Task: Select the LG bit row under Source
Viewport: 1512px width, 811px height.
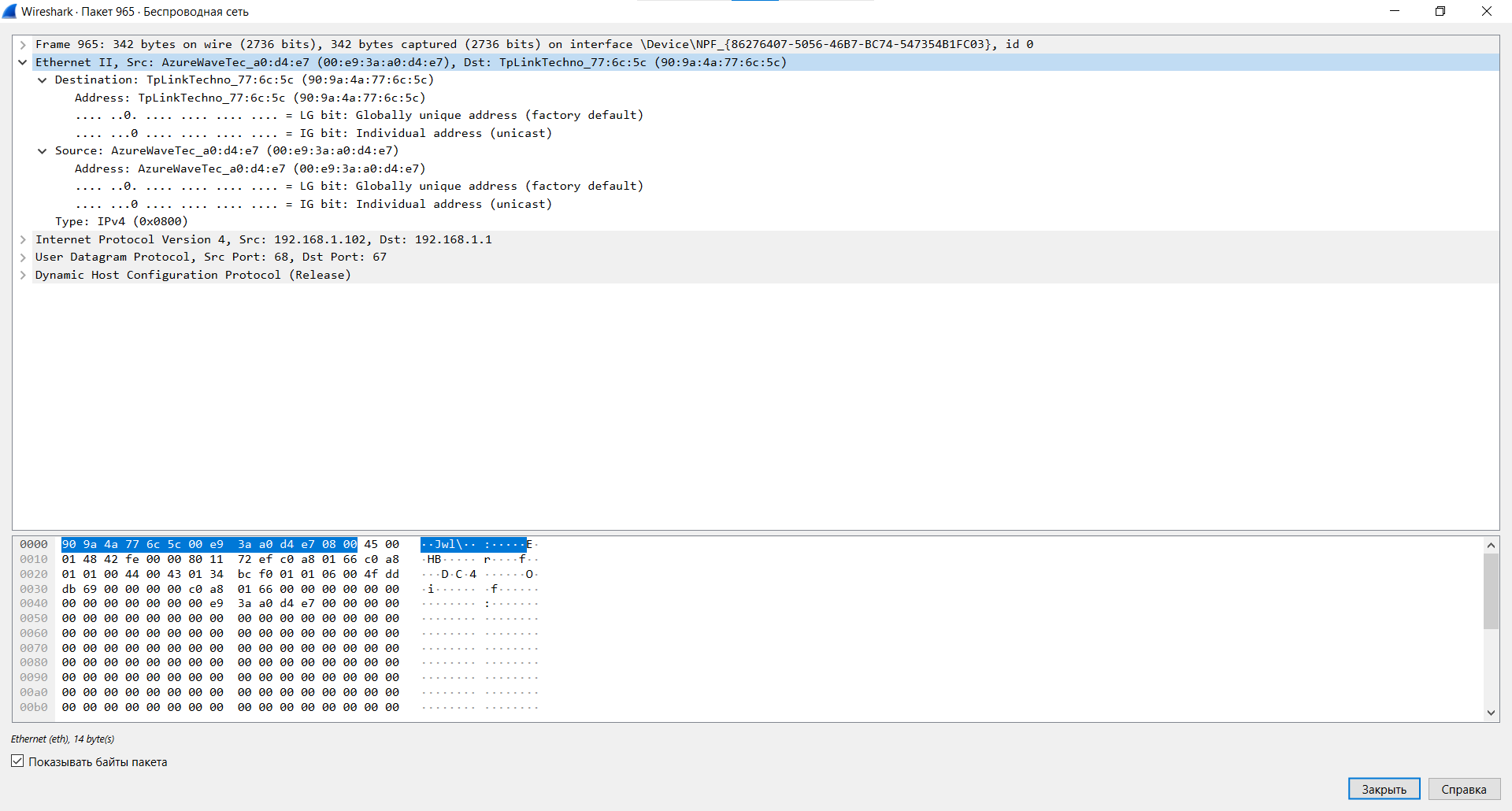Action: tap(359, 187)
